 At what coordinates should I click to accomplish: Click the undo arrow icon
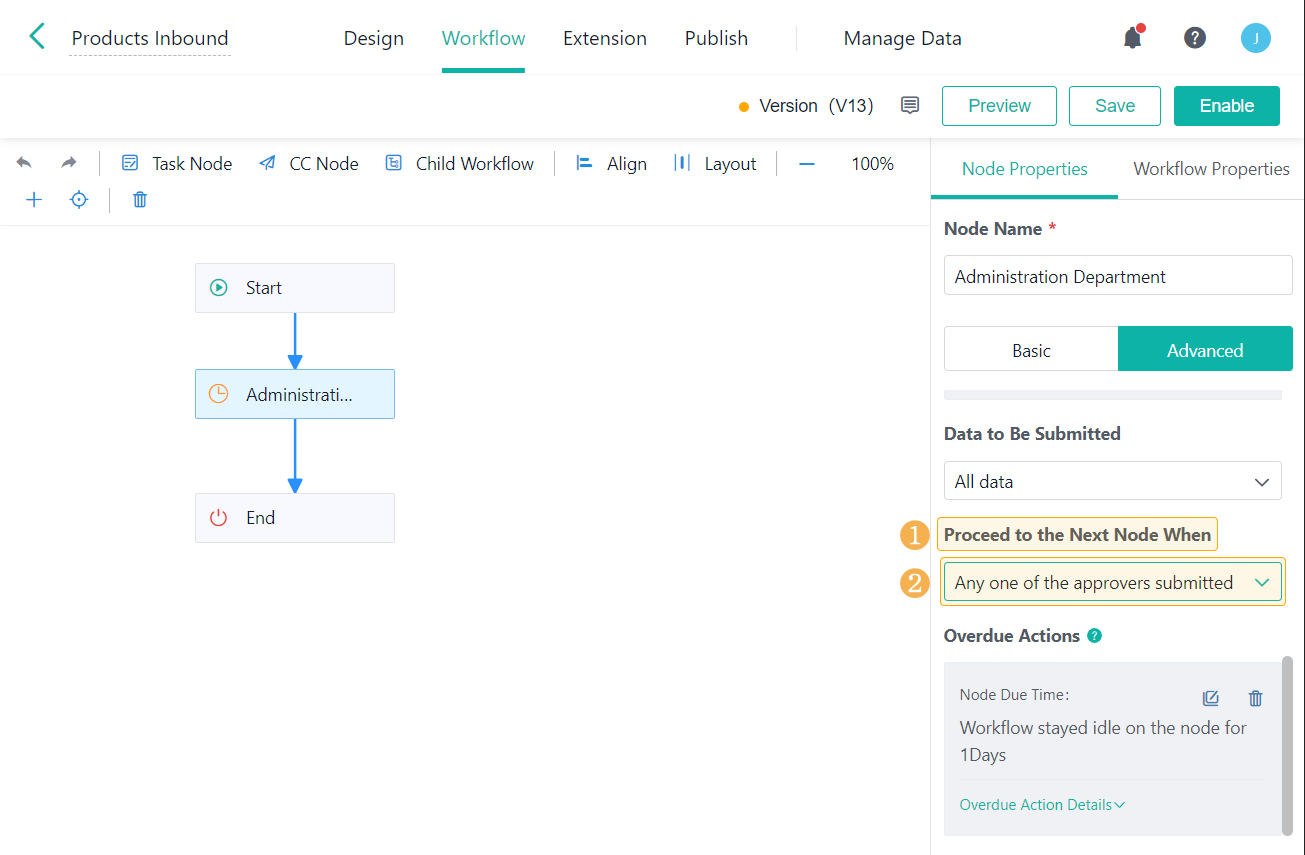pyautogui.click(x=24, y=163)
